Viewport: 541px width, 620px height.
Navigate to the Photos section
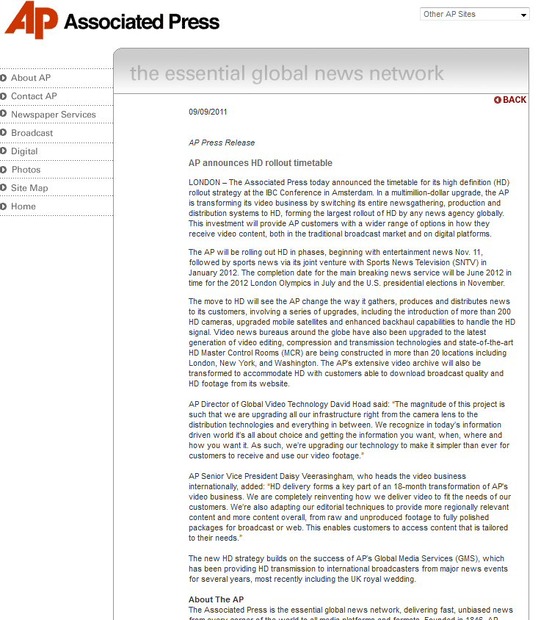(26, 170)
